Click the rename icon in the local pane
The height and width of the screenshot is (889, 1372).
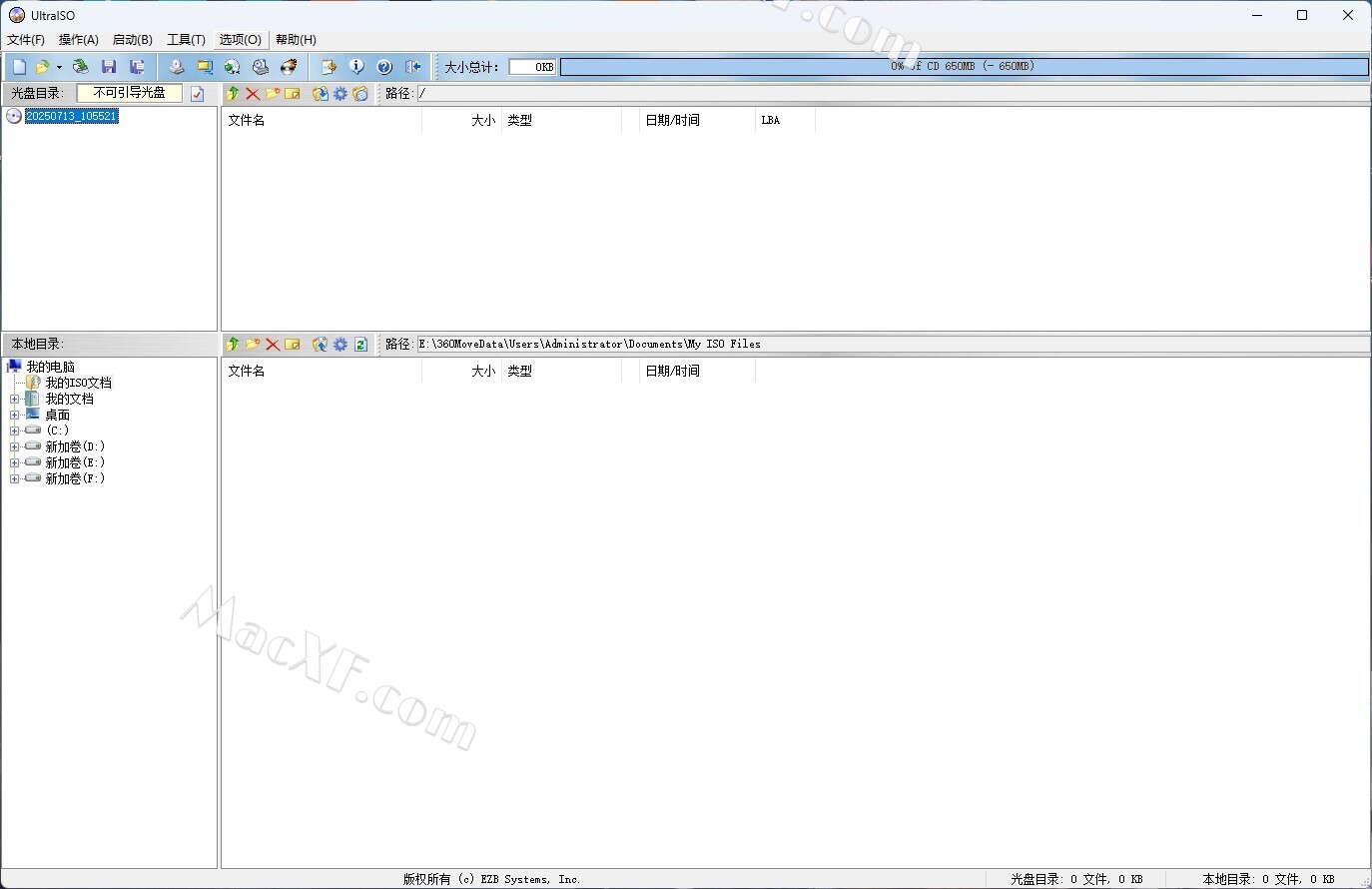[293, 344]
